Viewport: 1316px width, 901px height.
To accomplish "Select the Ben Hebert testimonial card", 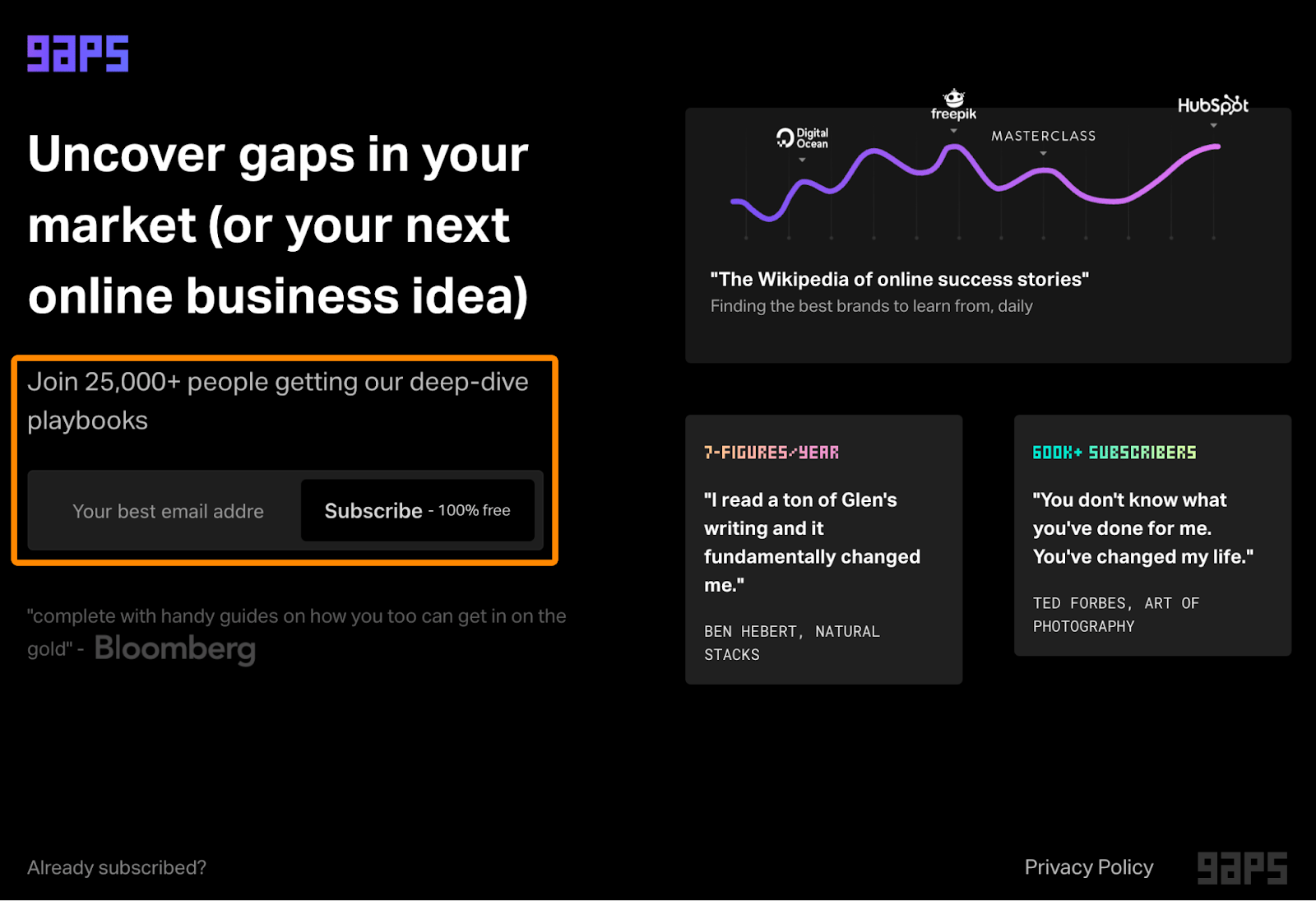I will pos(823,550).
